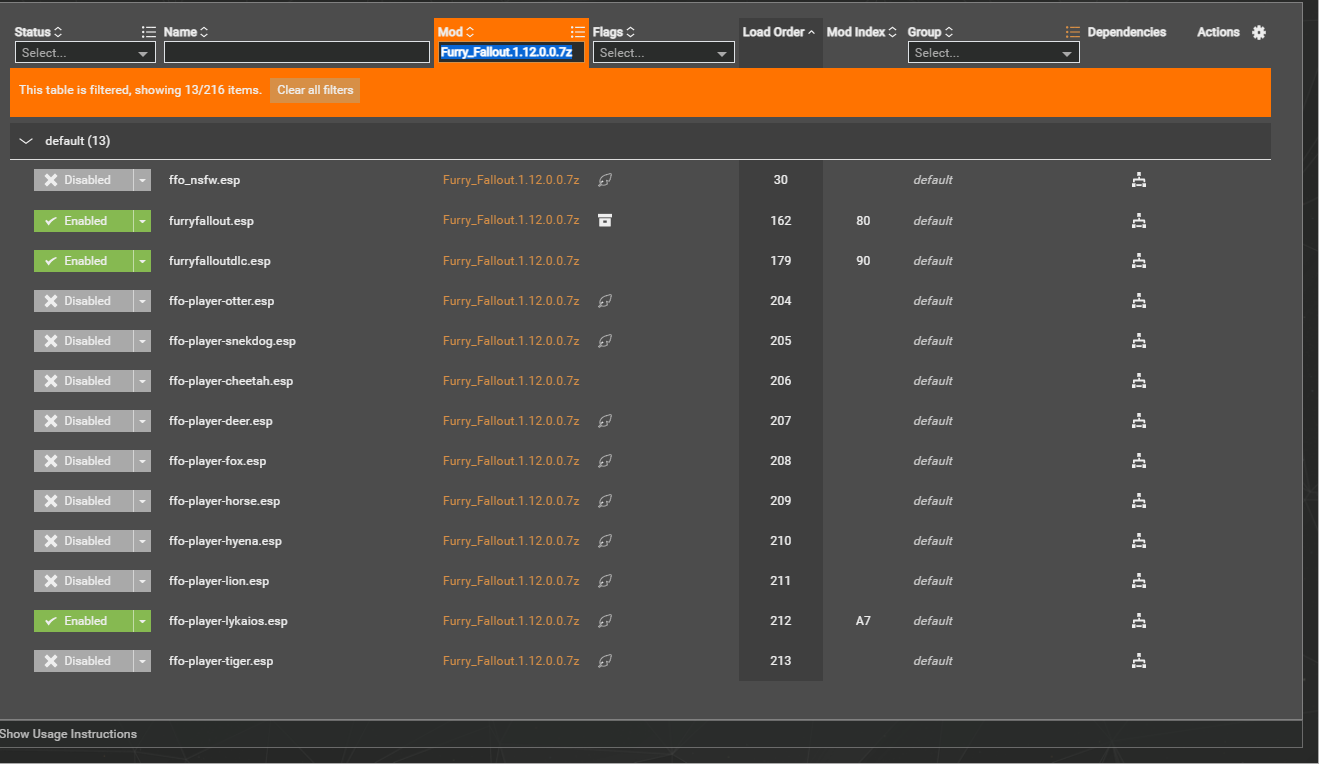Enable ffo-player-snekdog.esp plugin

point(83,340)
